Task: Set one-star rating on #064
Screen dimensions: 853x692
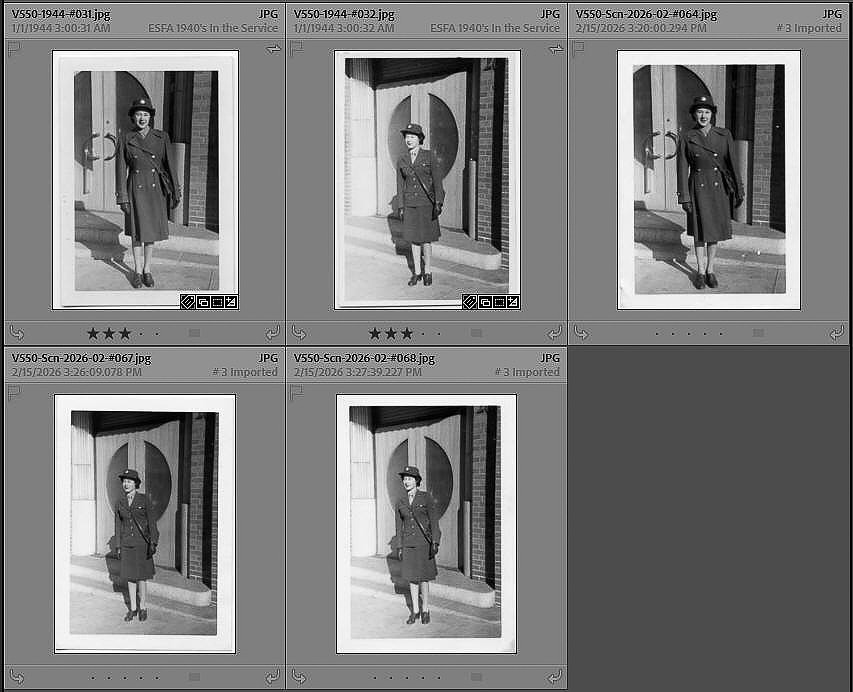Action: (x=657, y=333)
